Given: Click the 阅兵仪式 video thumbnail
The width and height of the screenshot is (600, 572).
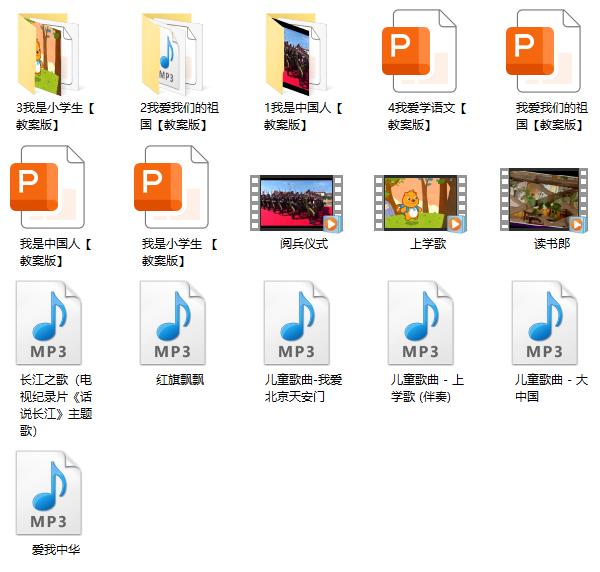Looking at the screenshot, I should click(296, 203).
